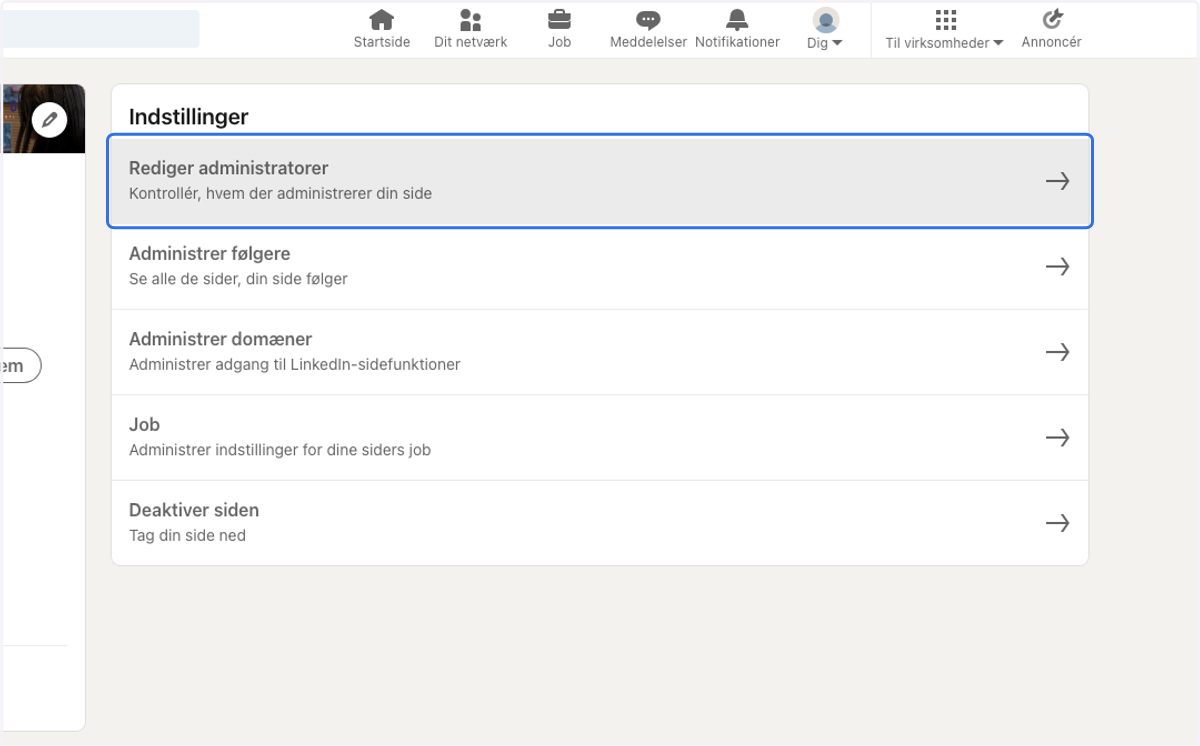This screenshot has height=746, width=1200.
Task: Open Dit netværk people icon
Action: tap(470, 19)
